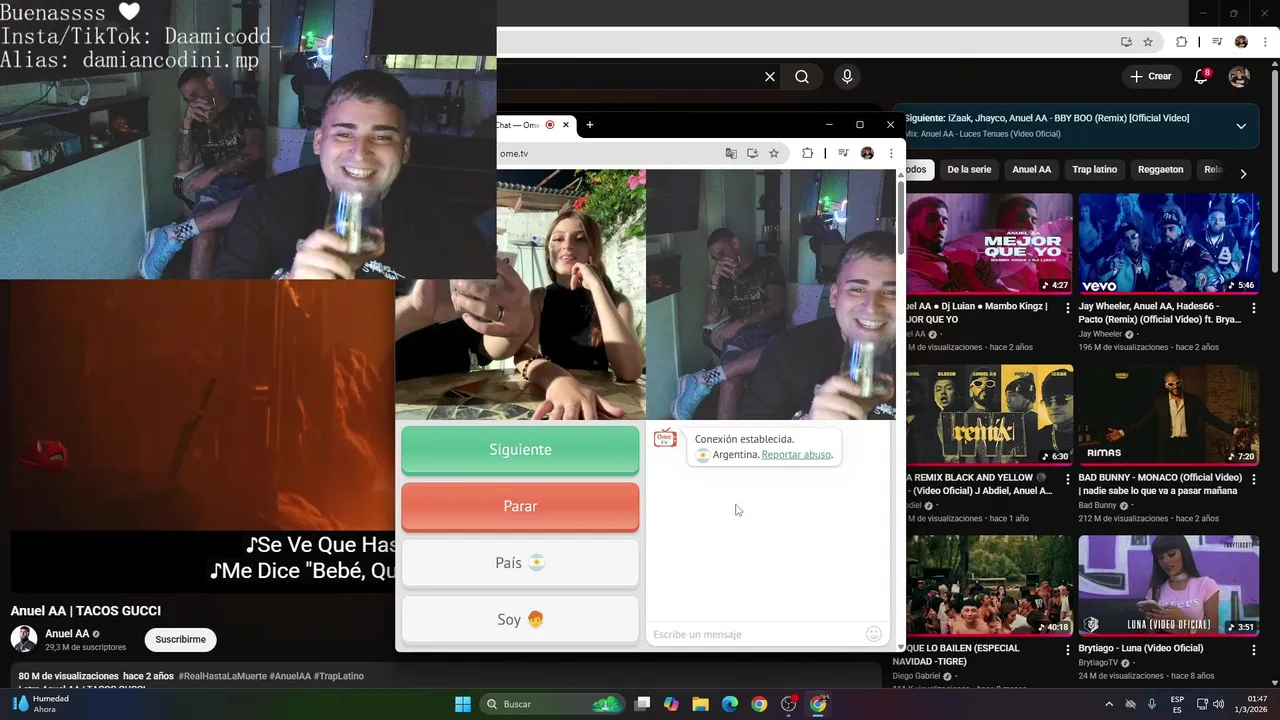Open options for Black and Yellow remix video
1280x720 pixels.
point(1067,479)
